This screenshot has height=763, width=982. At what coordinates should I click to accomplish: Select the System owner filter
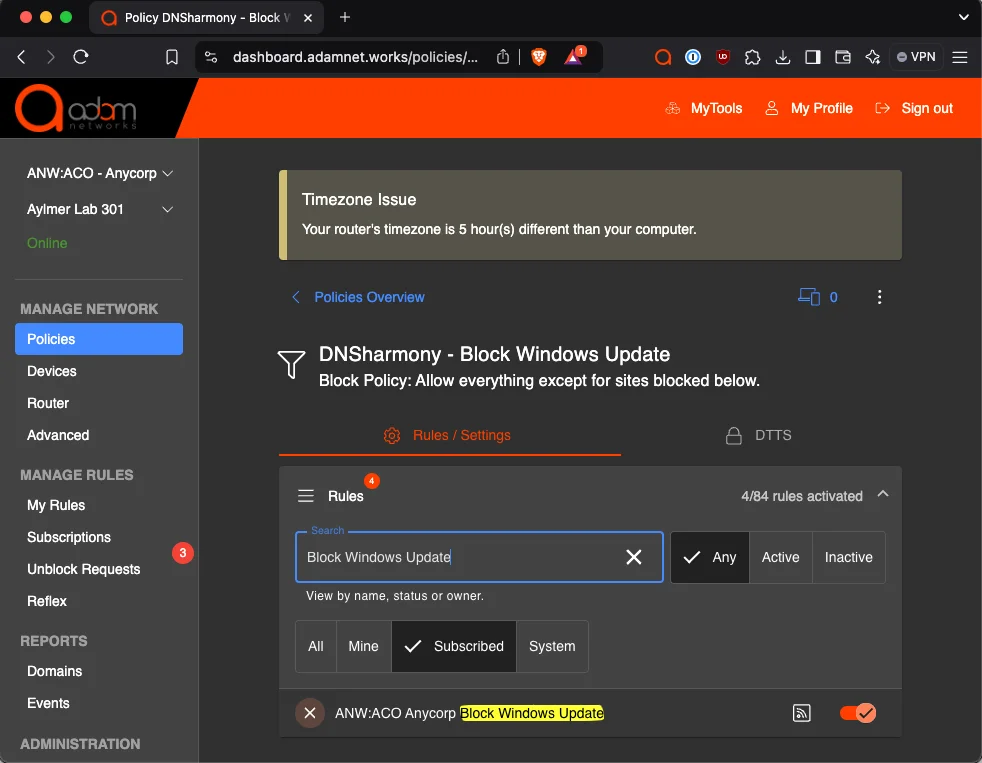pyautogui.click(x=552, y=646)
